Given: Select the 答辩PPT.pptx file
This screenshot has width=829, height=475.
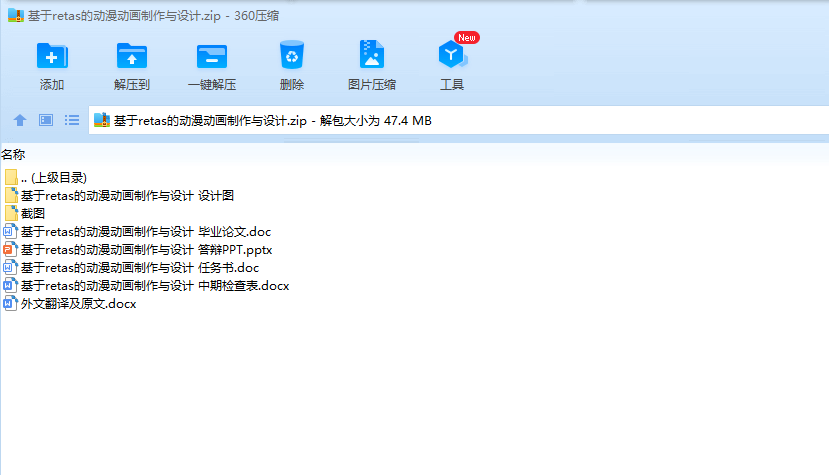Looking at the screenshot, I should [x=138, y=250].
